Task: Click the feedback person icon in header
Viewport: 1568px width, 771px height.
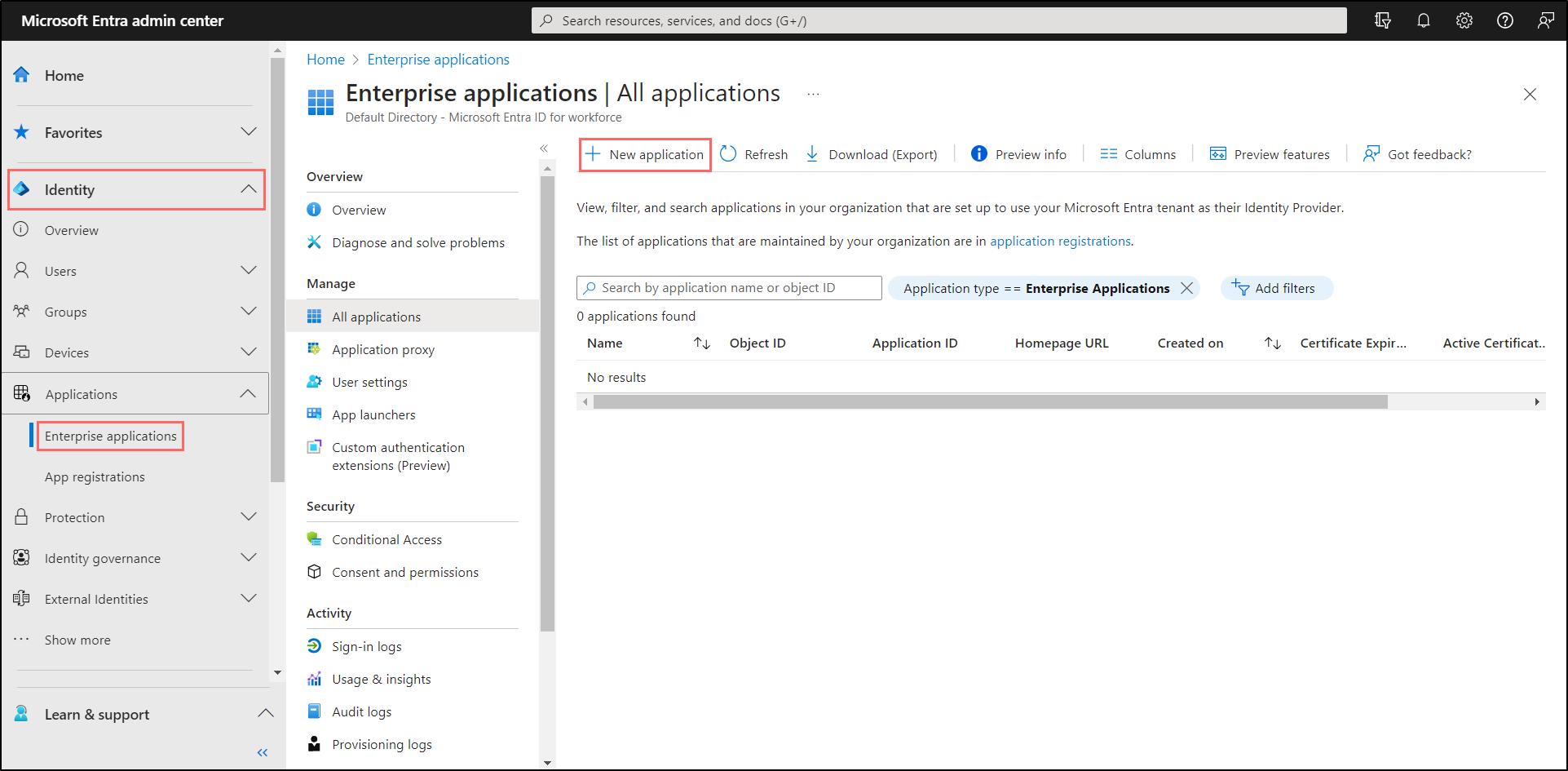Action: tap(1545, 20)
